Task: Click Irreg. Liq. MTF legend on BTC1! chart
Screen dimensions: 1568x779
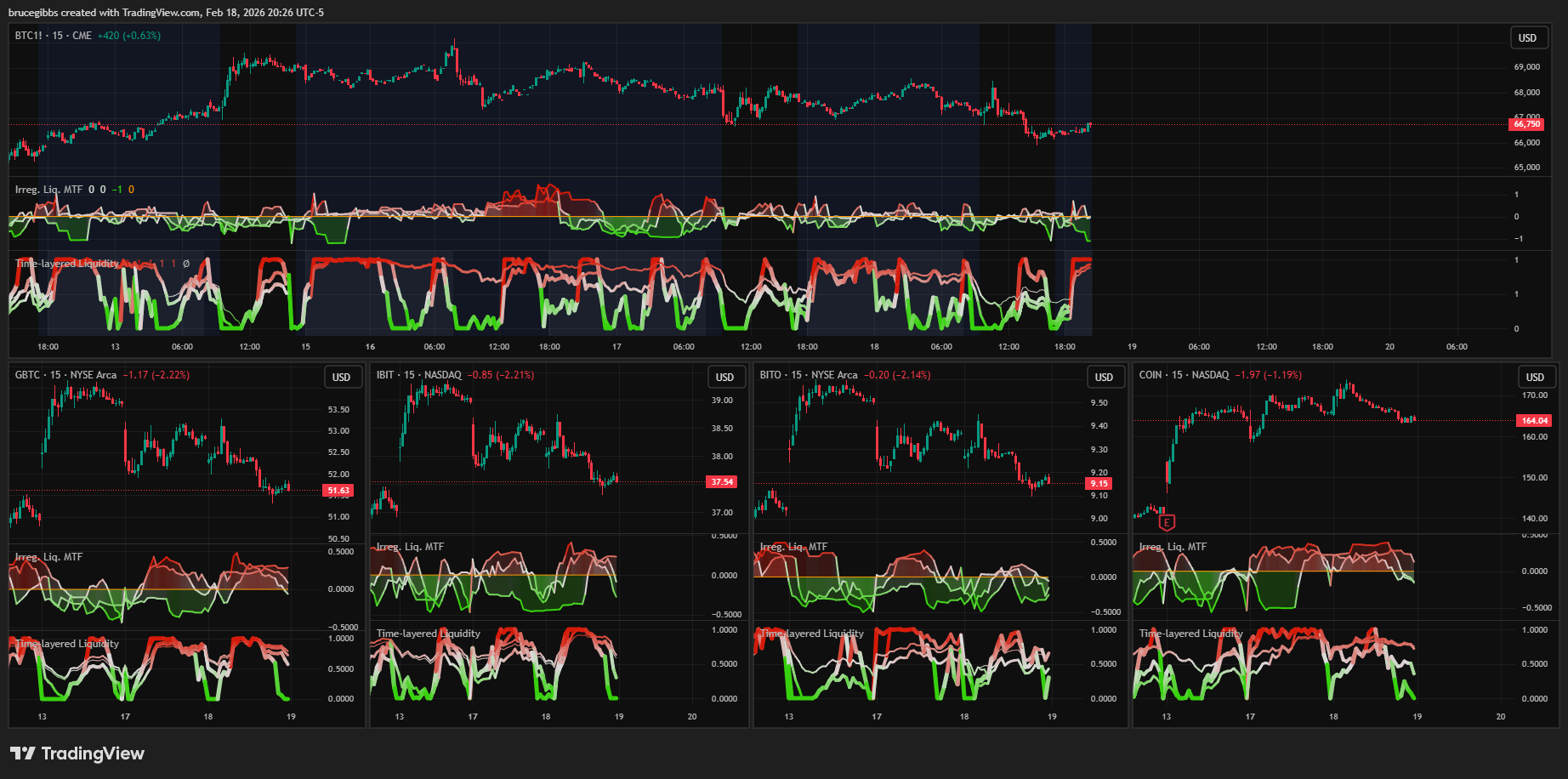Action: tap(48, 190)
